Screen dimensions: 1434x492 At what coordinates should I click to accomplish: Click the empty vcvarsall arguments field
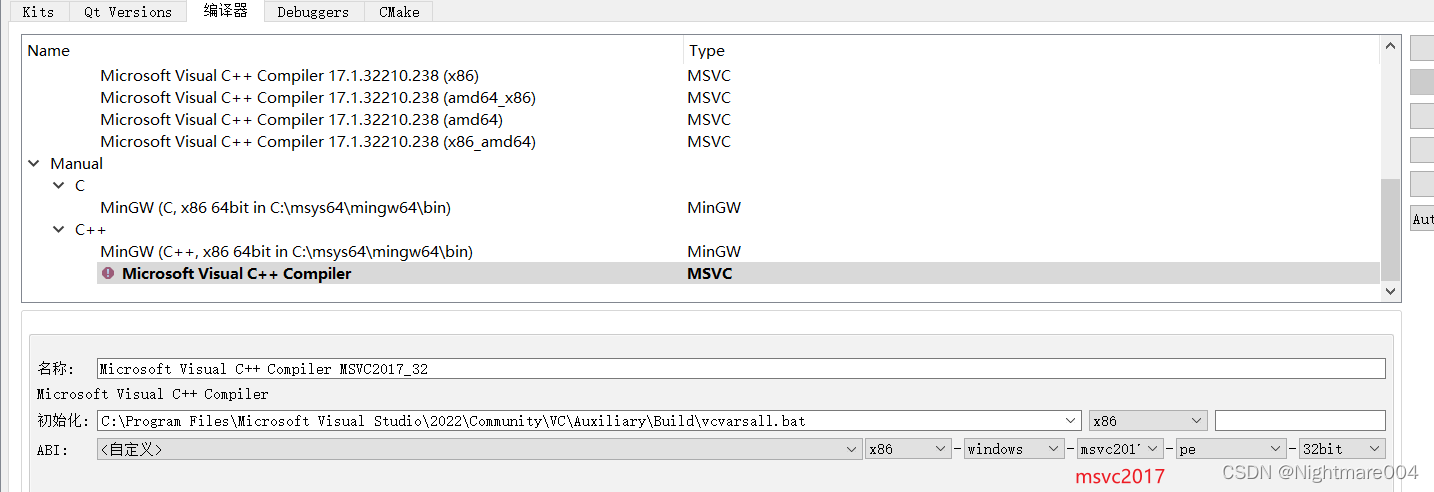tap(1300, 421)
